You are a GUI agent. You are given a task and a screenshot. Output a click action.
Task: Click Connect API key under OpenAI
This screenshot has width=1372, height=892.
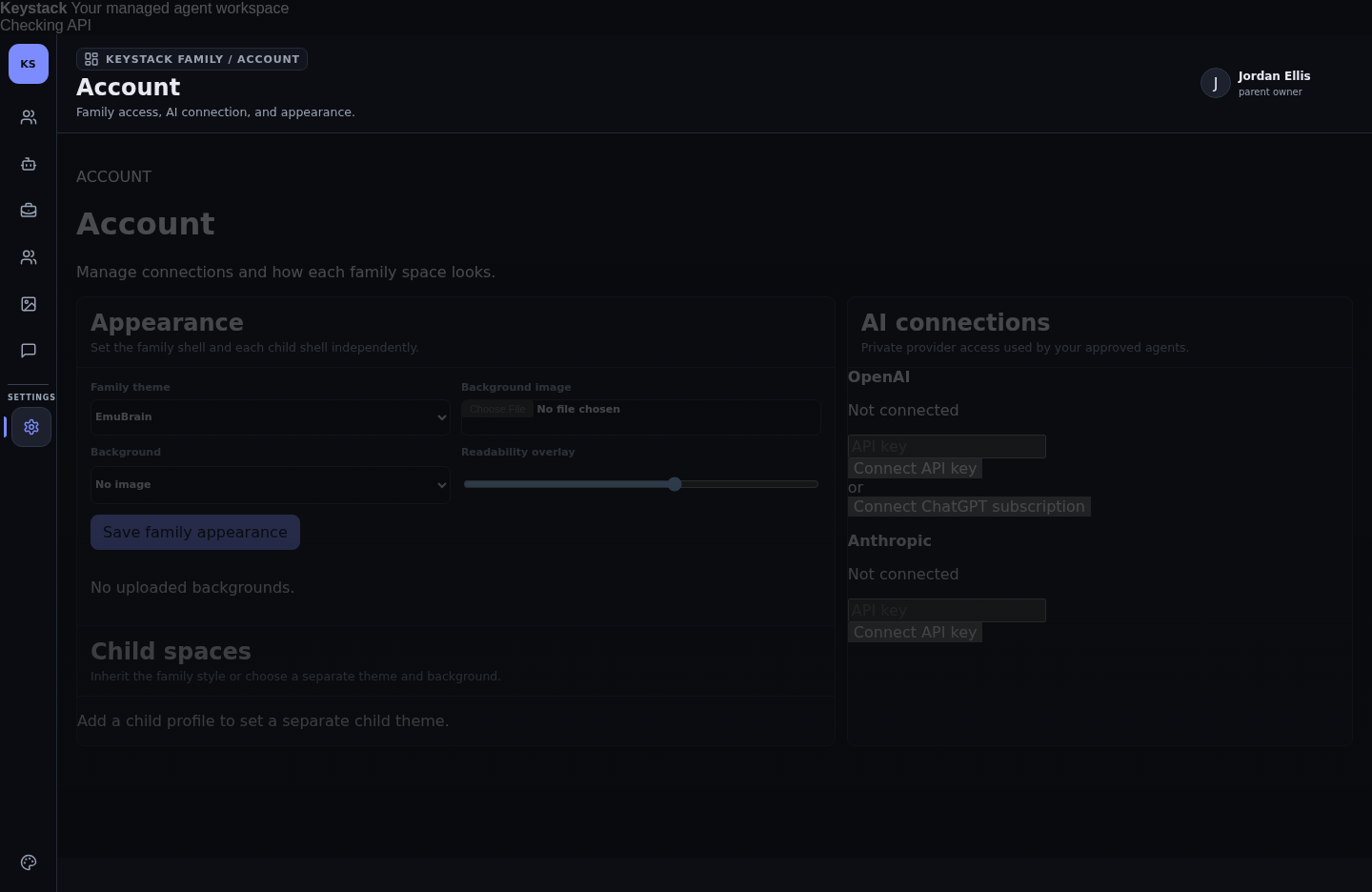915,468
